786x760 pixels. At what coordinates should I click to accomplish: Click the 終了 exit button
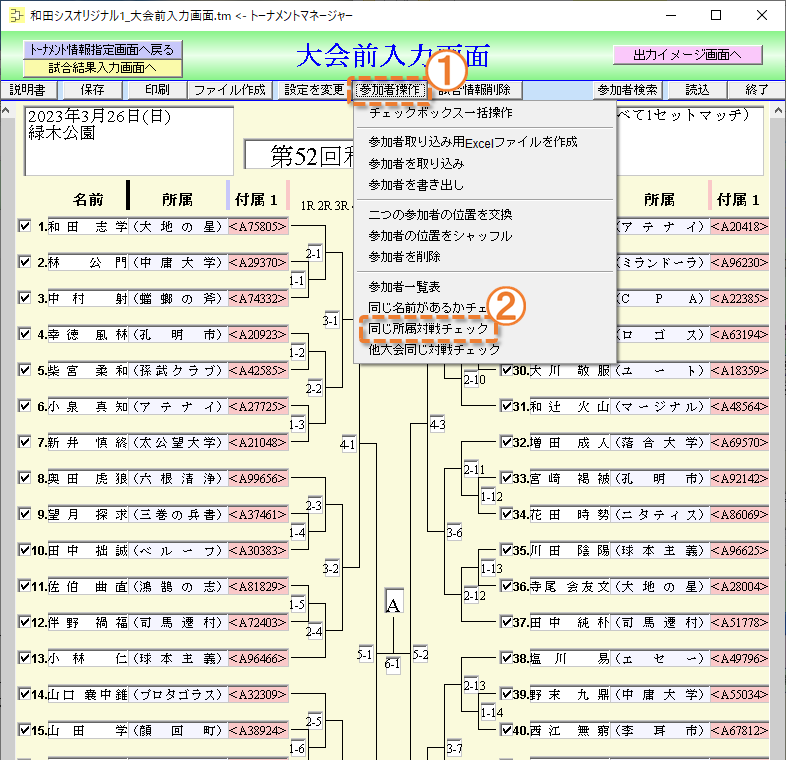click(x=756, y=90)
